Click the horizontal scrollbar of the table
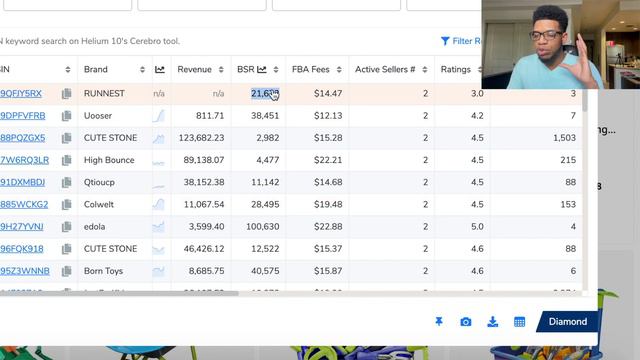 pos(119,293)
